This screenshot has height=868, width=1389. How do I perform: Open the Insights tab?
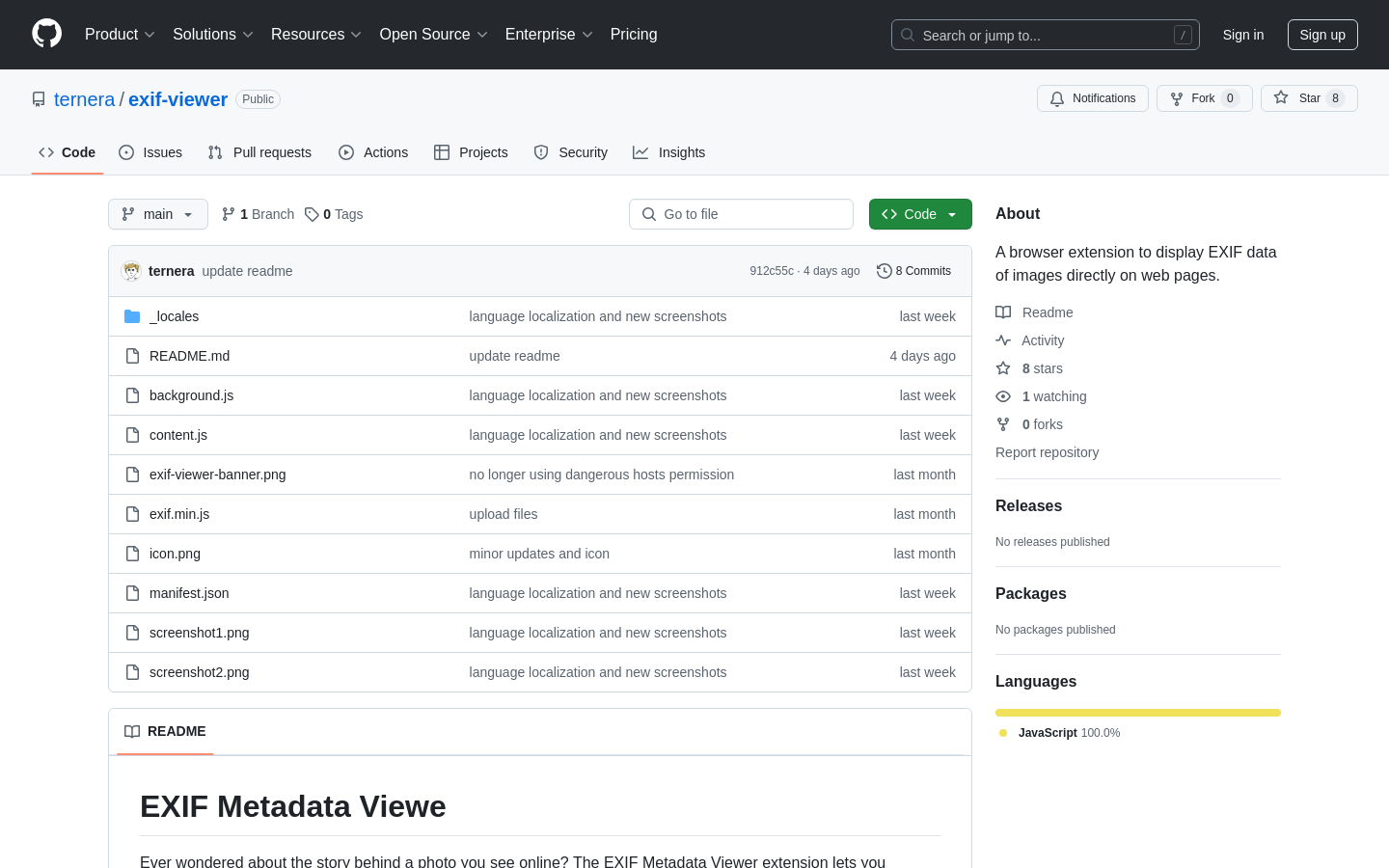669,152
